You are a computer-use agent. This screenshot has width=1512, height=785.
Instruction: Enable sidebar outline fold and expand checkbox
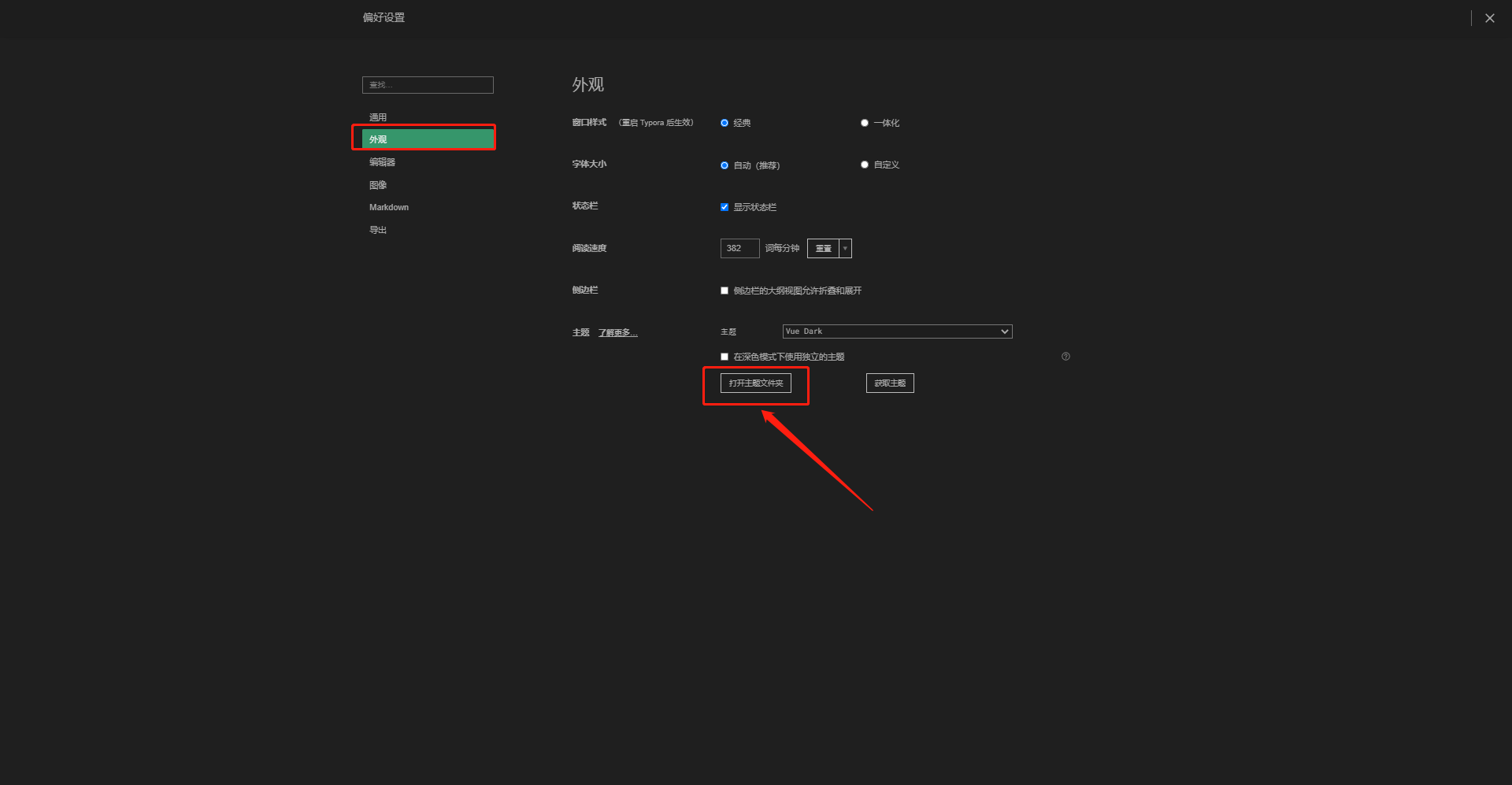tap(724, 291)
